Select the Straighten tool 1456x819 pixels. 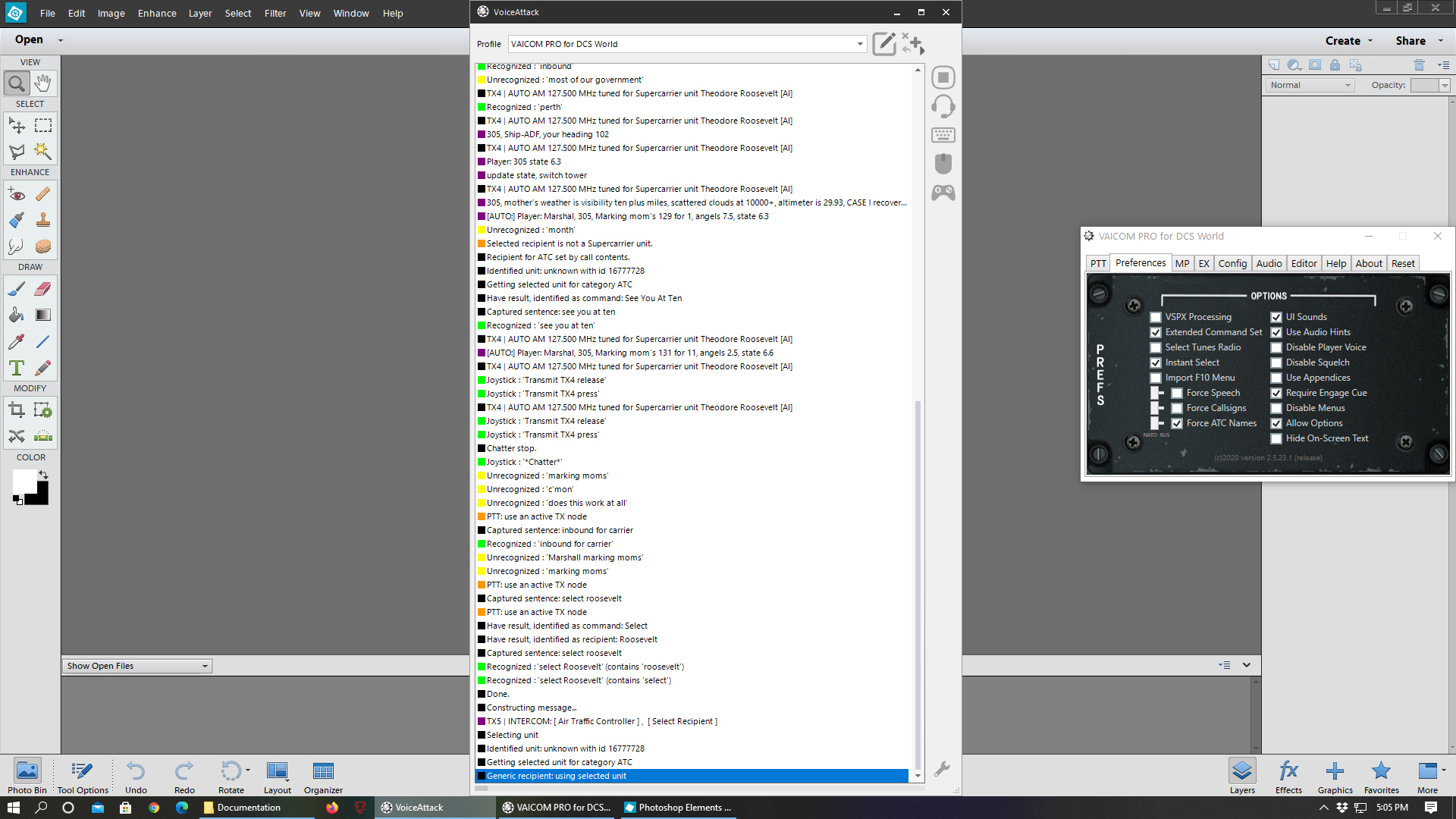[x=43, y=436]
